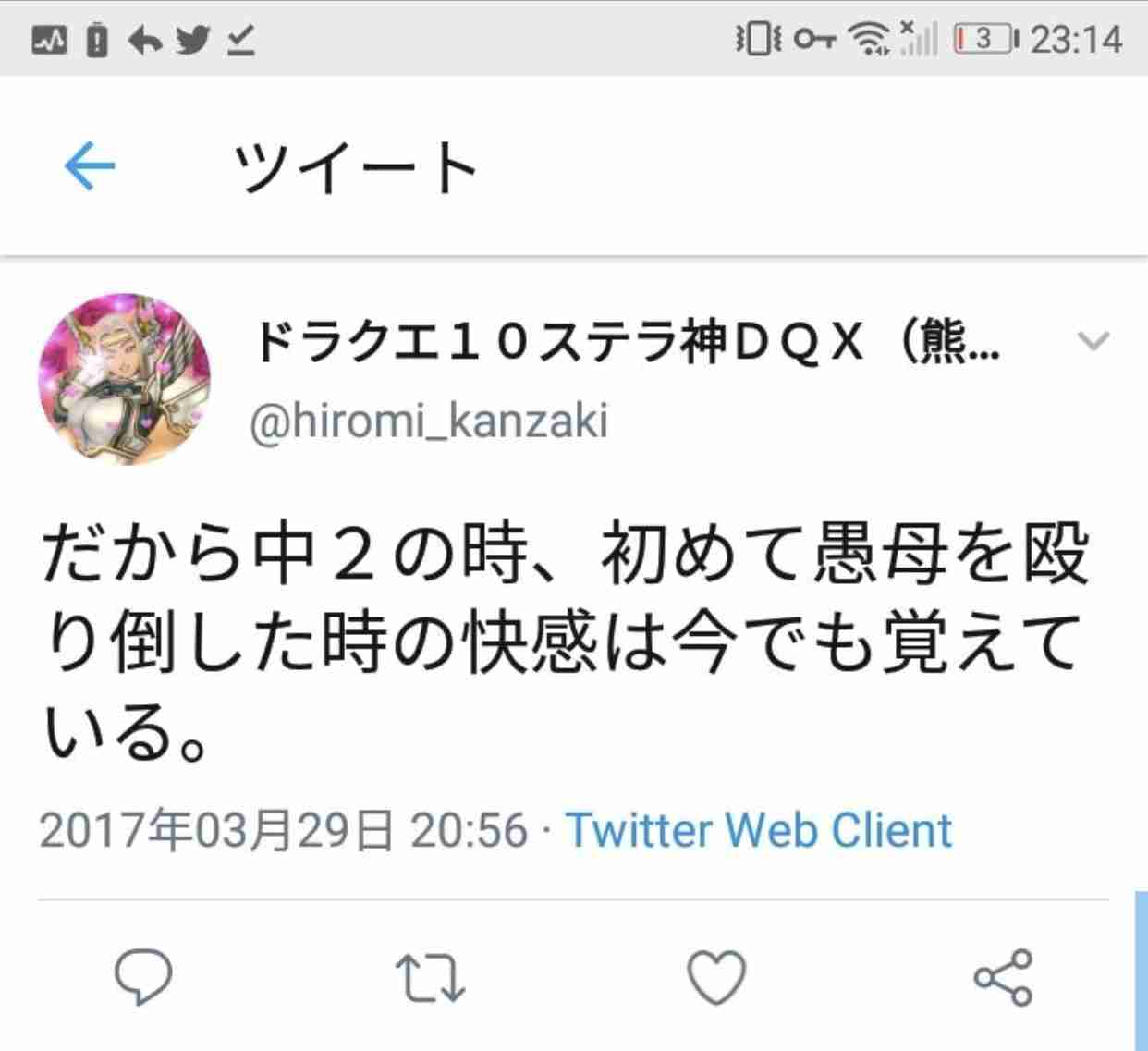Open the @hiromi_kanzaki handle
Viewport: 1148px width, 1051px height.
click(430, 422)
